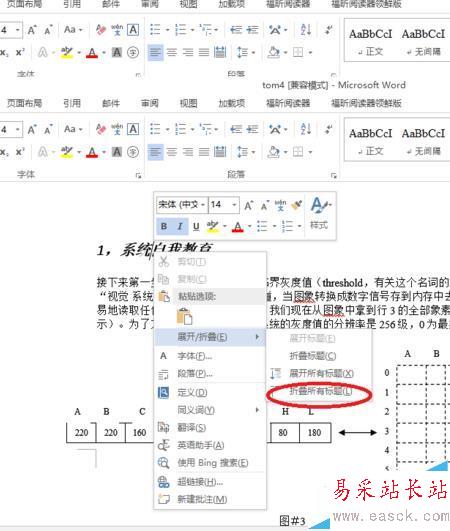Screen dimensions: 450x531
Task: Click character border A icon below Word title
Action: click(x=133, y=129)
